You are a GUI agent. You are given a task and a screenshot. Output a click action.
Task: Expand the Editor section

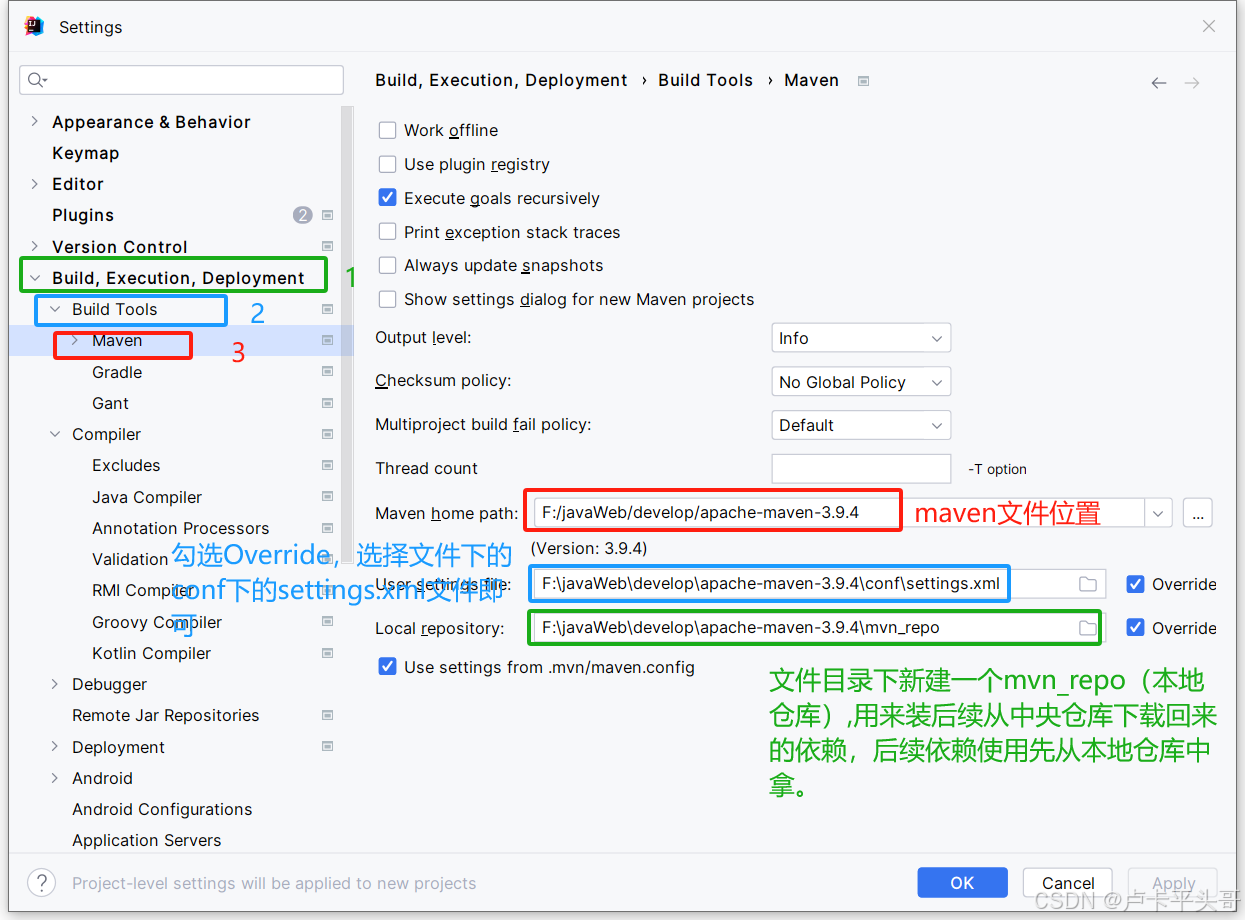[x=35, y=184]
